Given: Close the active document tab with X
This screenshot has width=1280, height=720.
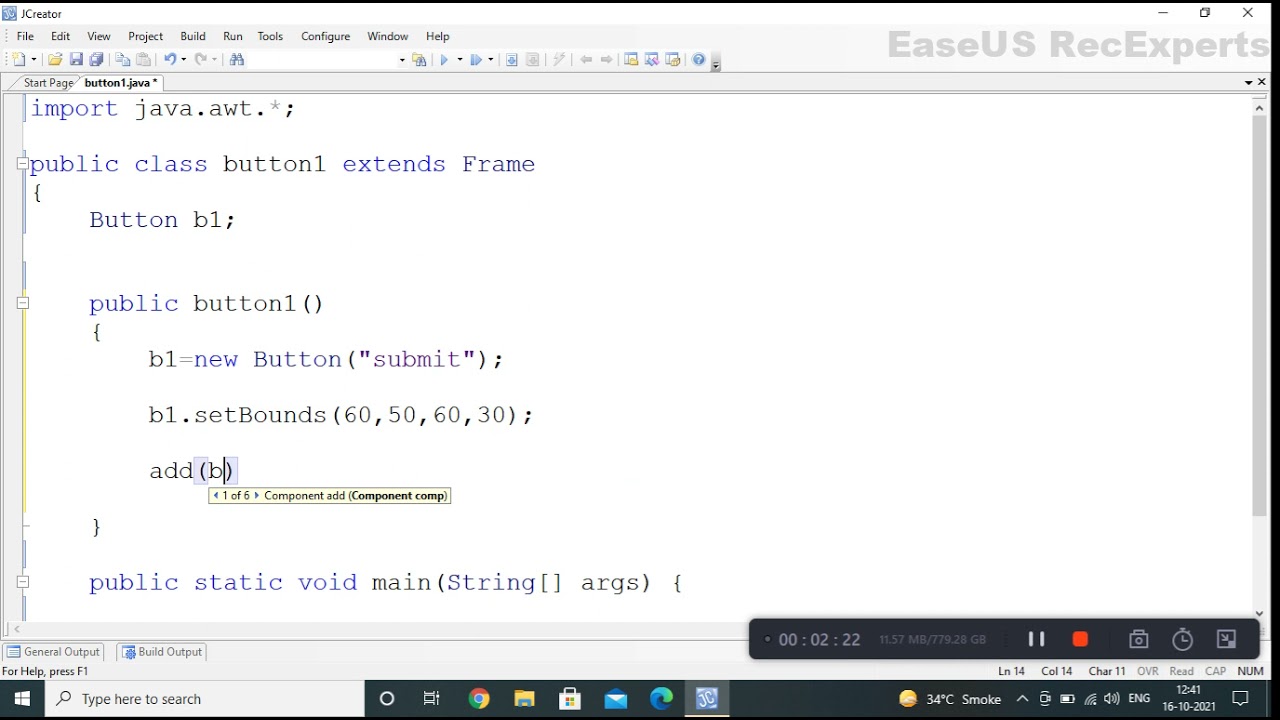Looking at the screenshot, I should (1262, 83).
